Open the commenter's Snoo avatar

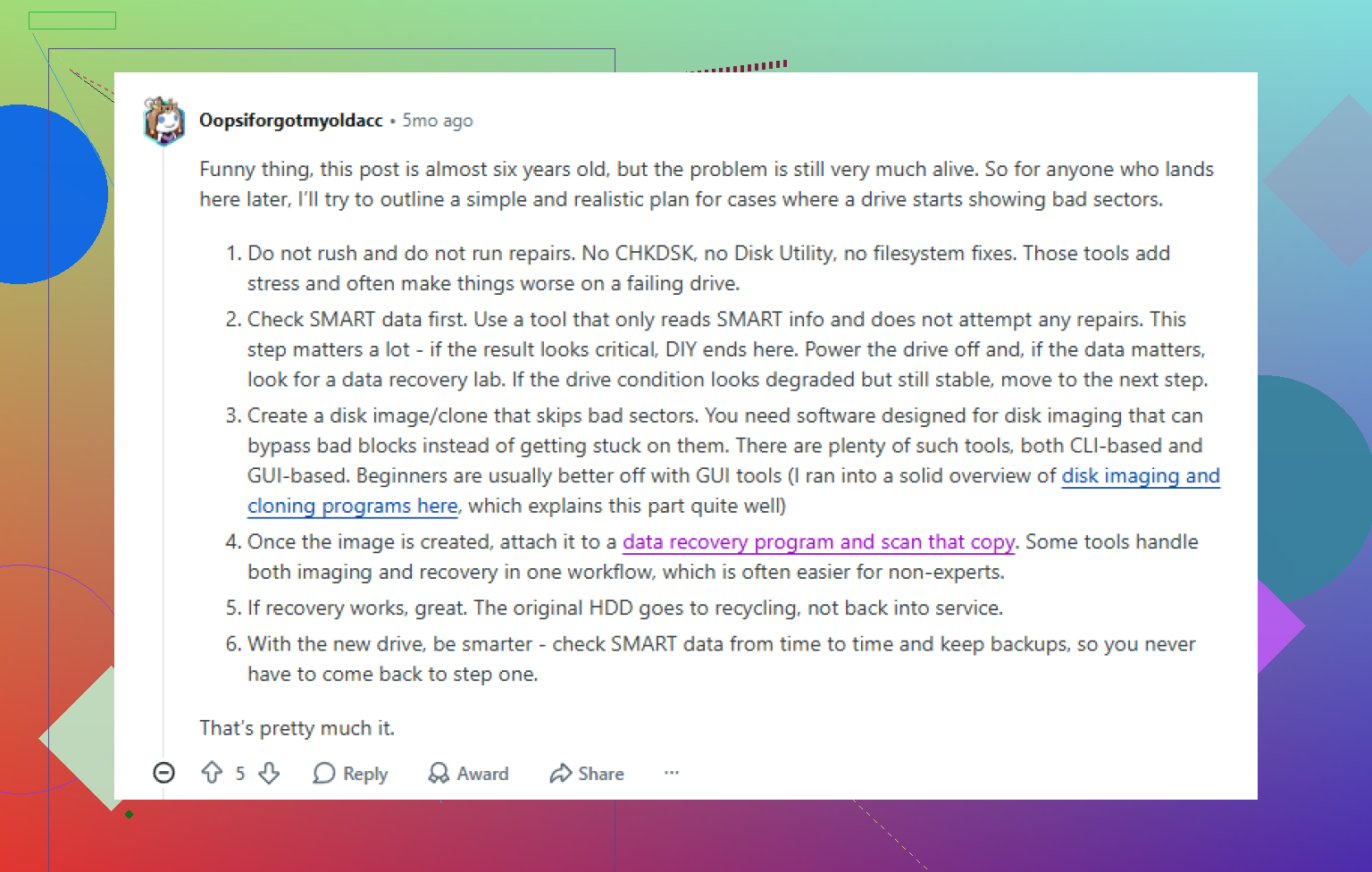tap(164, 121)
